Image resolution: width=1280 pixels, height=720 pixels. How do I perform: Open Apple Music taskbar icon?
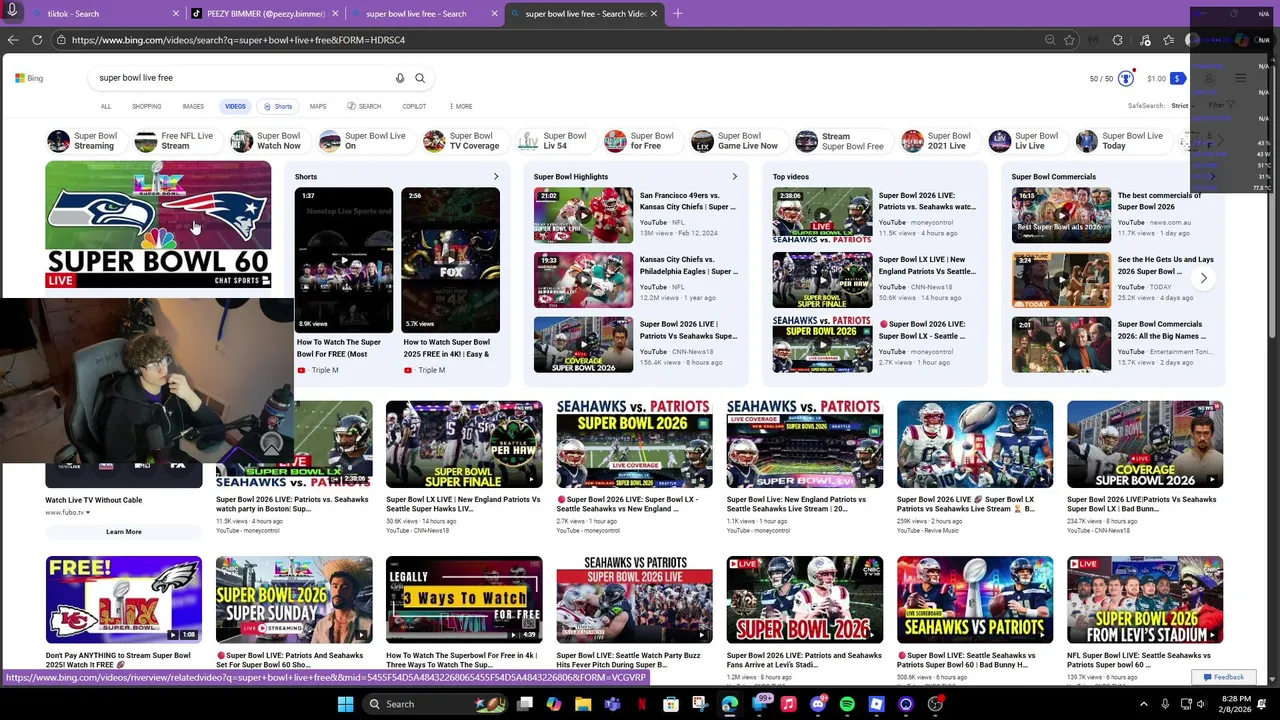[788, 704]
